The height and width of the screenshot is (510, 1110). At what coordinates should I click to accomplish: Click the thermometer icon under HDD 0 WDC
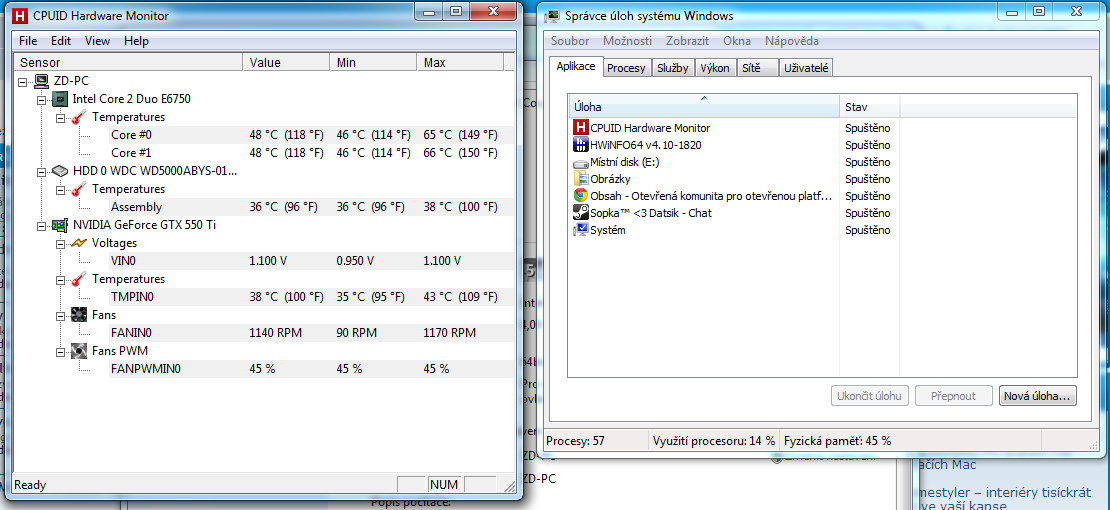click(79, 189)
